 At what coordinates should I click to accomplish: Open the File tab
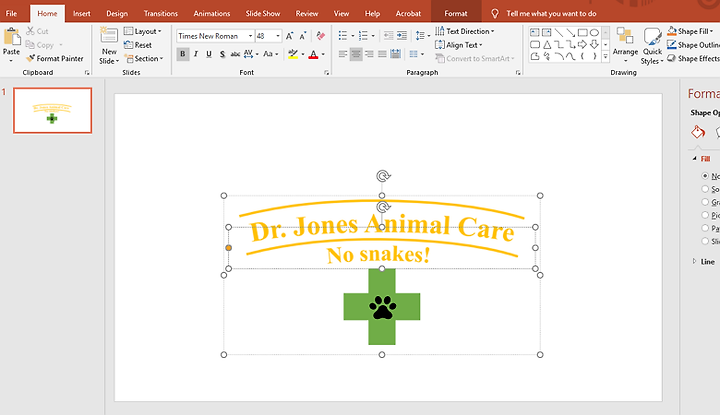[x=11, y=13]
